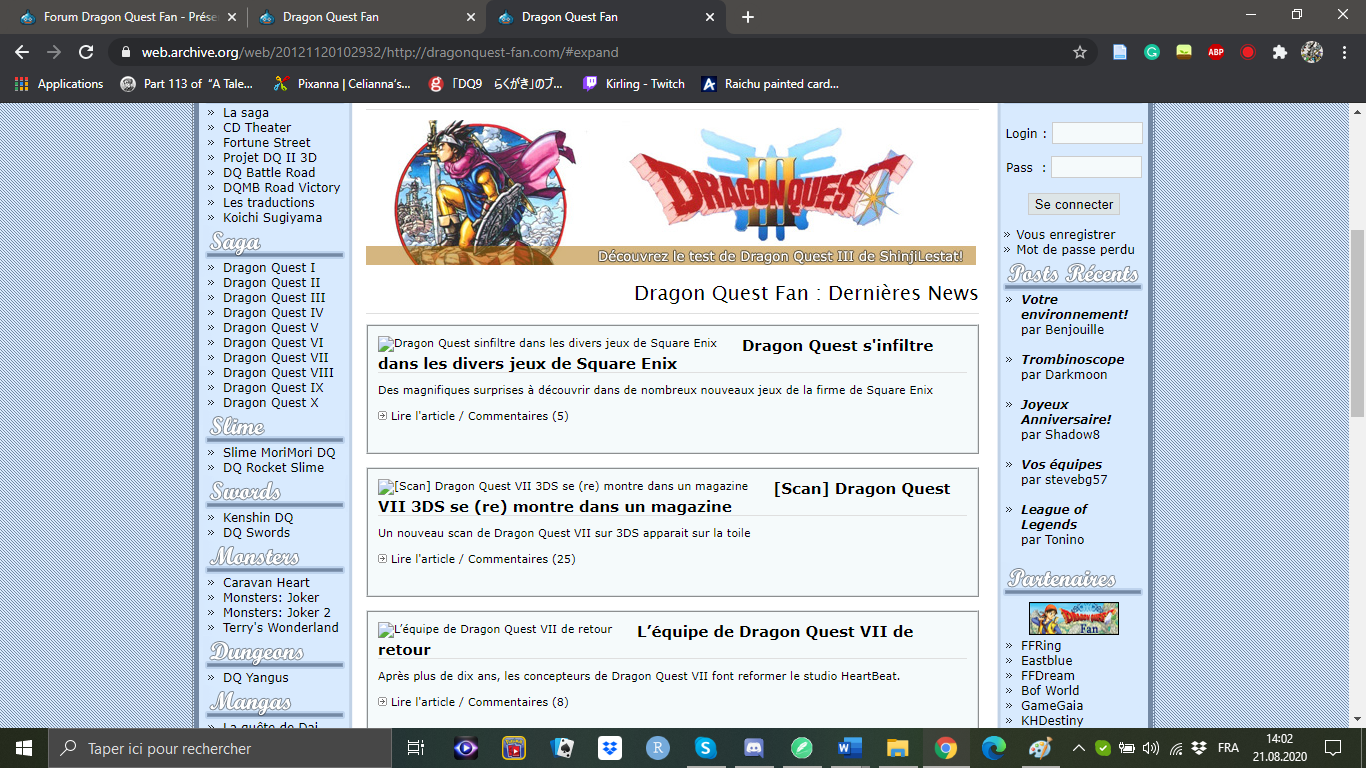Open the 'Dragon Quest VIII' sidebar link
This screenshot has height=768, width=1366.
278,373
